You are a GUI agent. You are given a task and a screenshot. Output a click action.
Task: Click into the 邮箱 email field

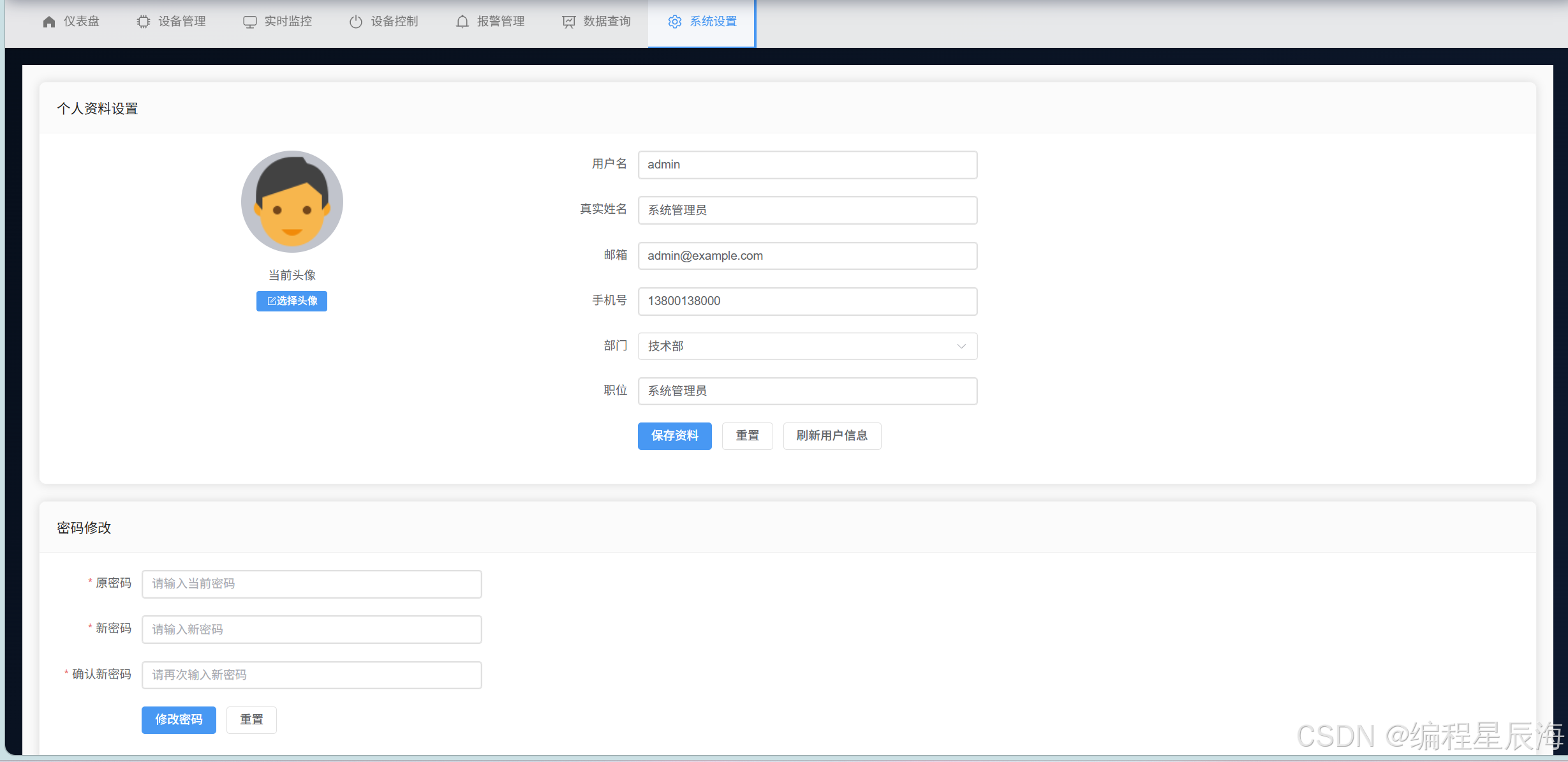click(807, 256)
